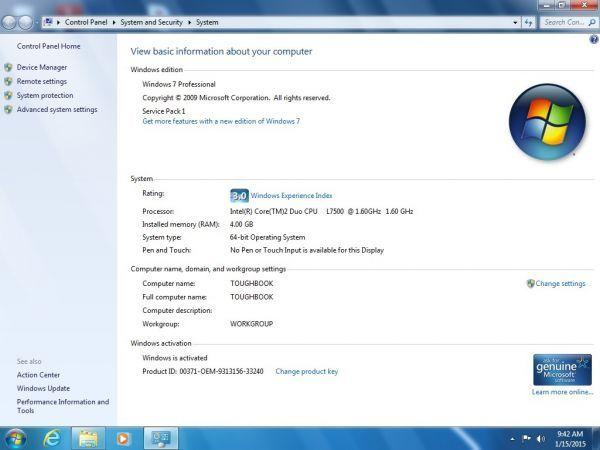Viewport: 600px width, 450px height.
Task: Go to Control Panel Home
Action: (49, 46)
